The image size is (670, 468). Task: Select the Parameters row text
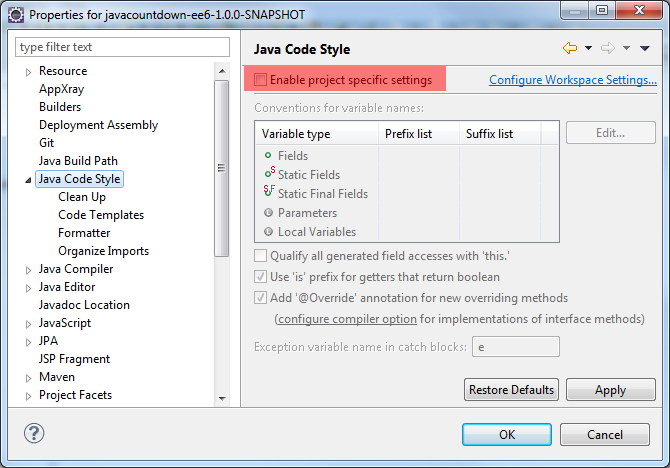(x=307, y=212)
